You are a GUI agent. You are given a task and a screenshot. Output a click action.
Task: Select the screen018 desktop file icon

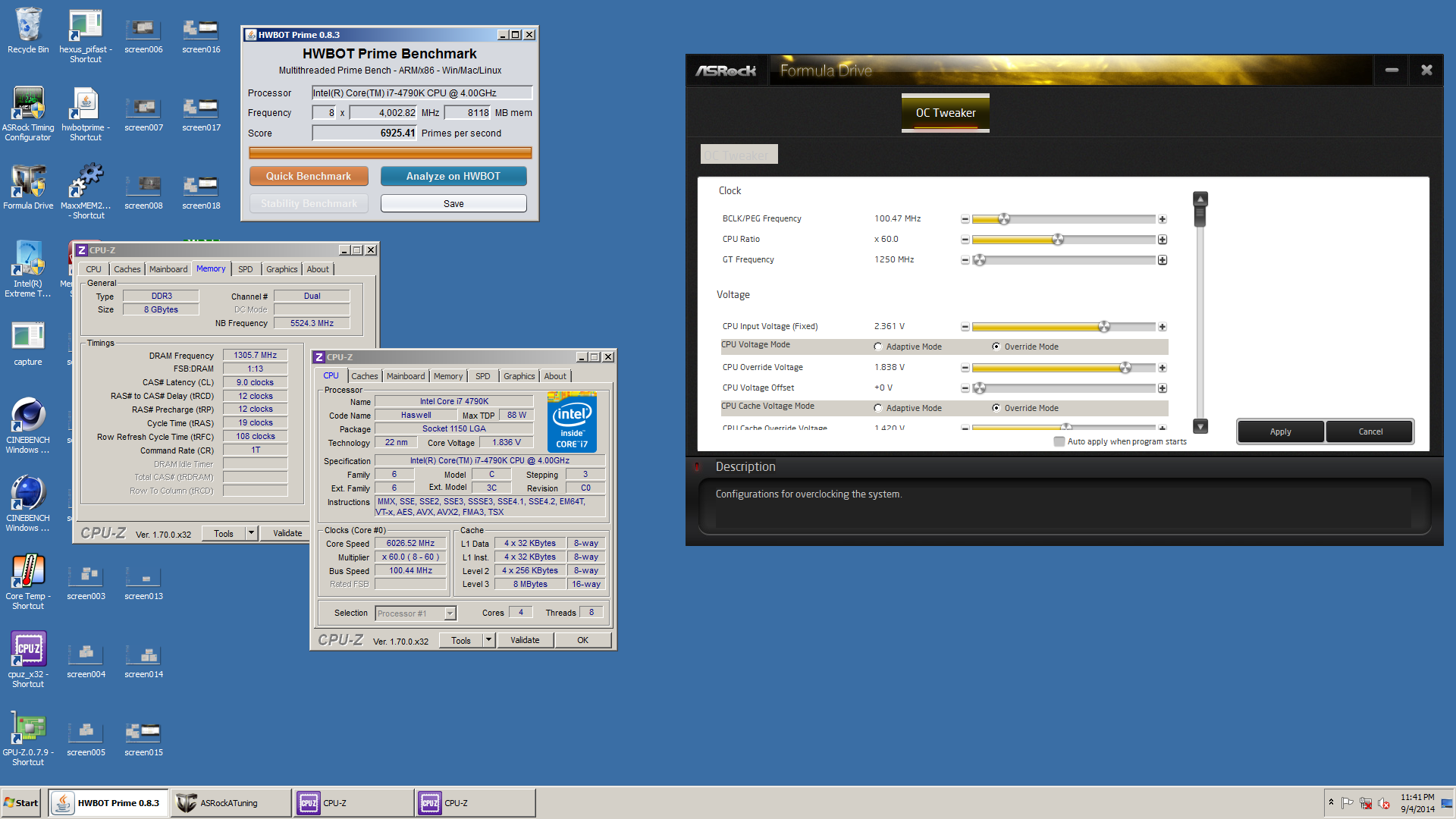[201, 192]
